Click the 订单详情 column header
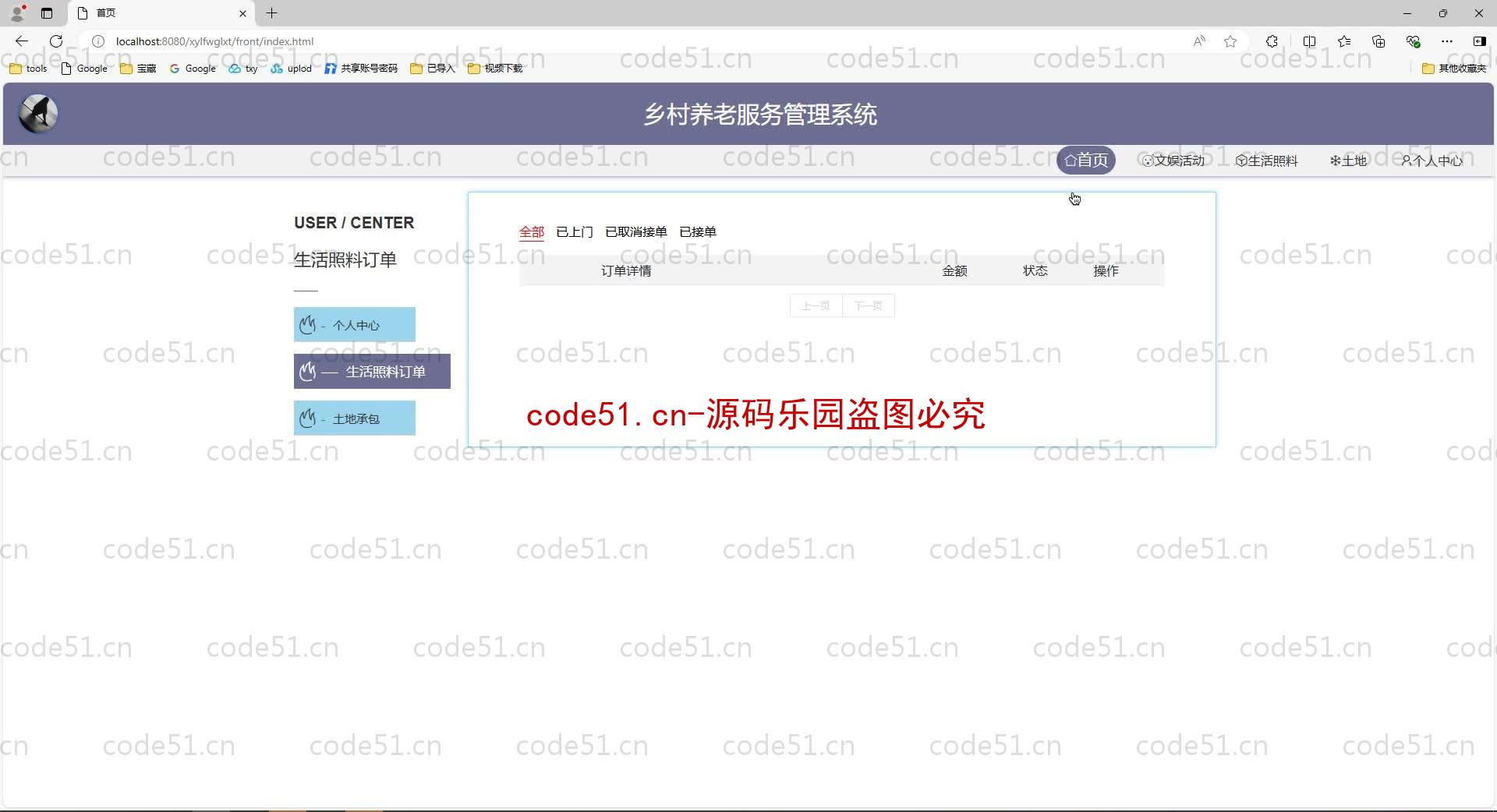Viewport: 1497px width, 812px height. click(626, 271)
